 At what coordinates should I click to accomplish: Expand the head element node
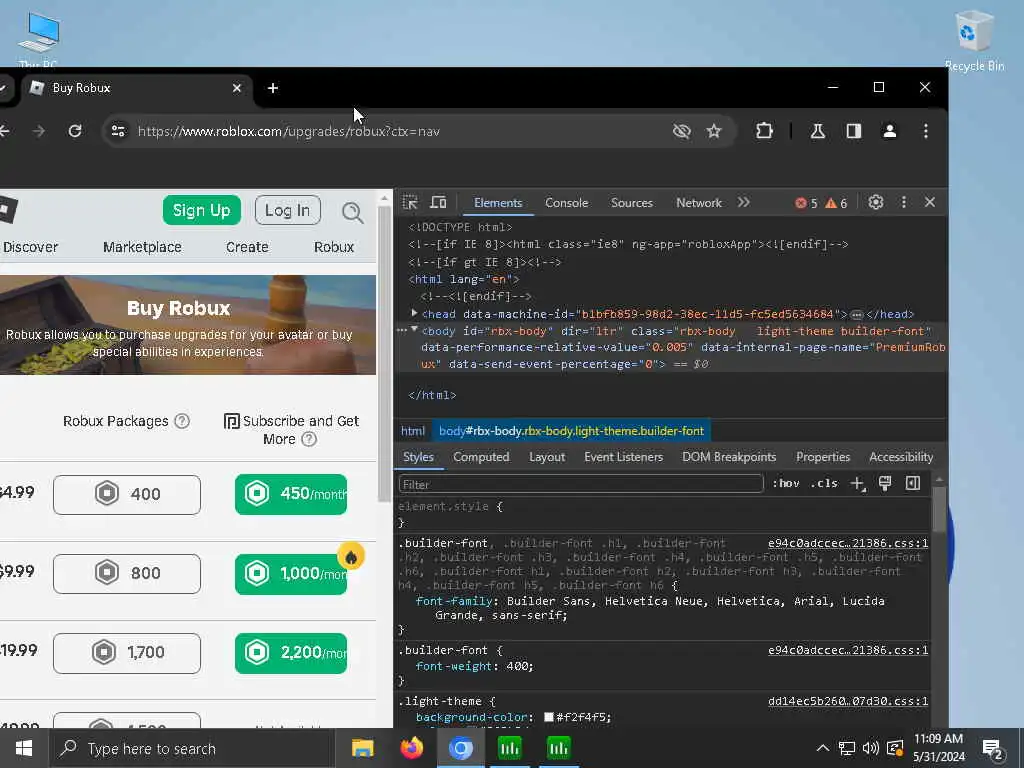click(414, 314)
